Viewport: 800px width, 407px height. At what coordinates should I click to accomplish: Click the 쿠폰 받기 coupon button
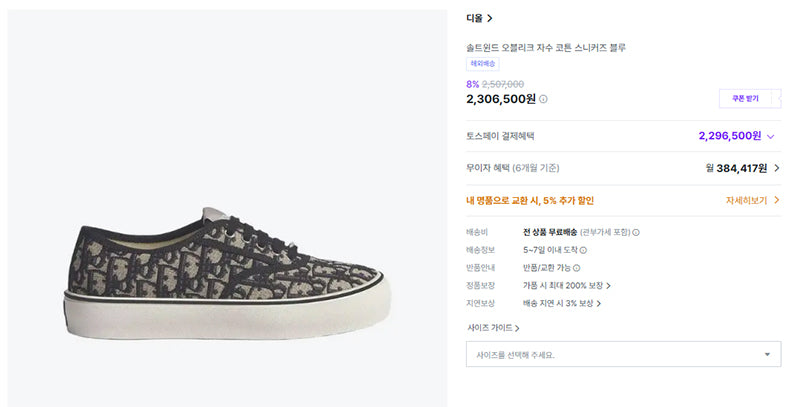pyautogui.click(x=745, y=98)
